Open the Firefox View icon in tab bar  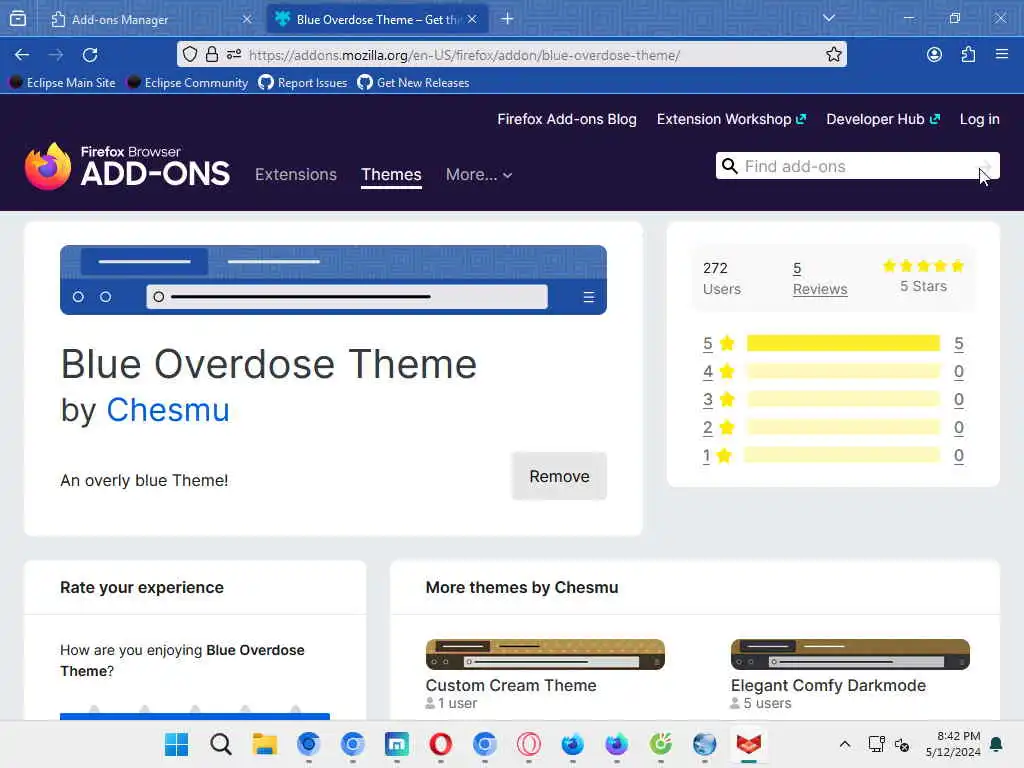18,19
